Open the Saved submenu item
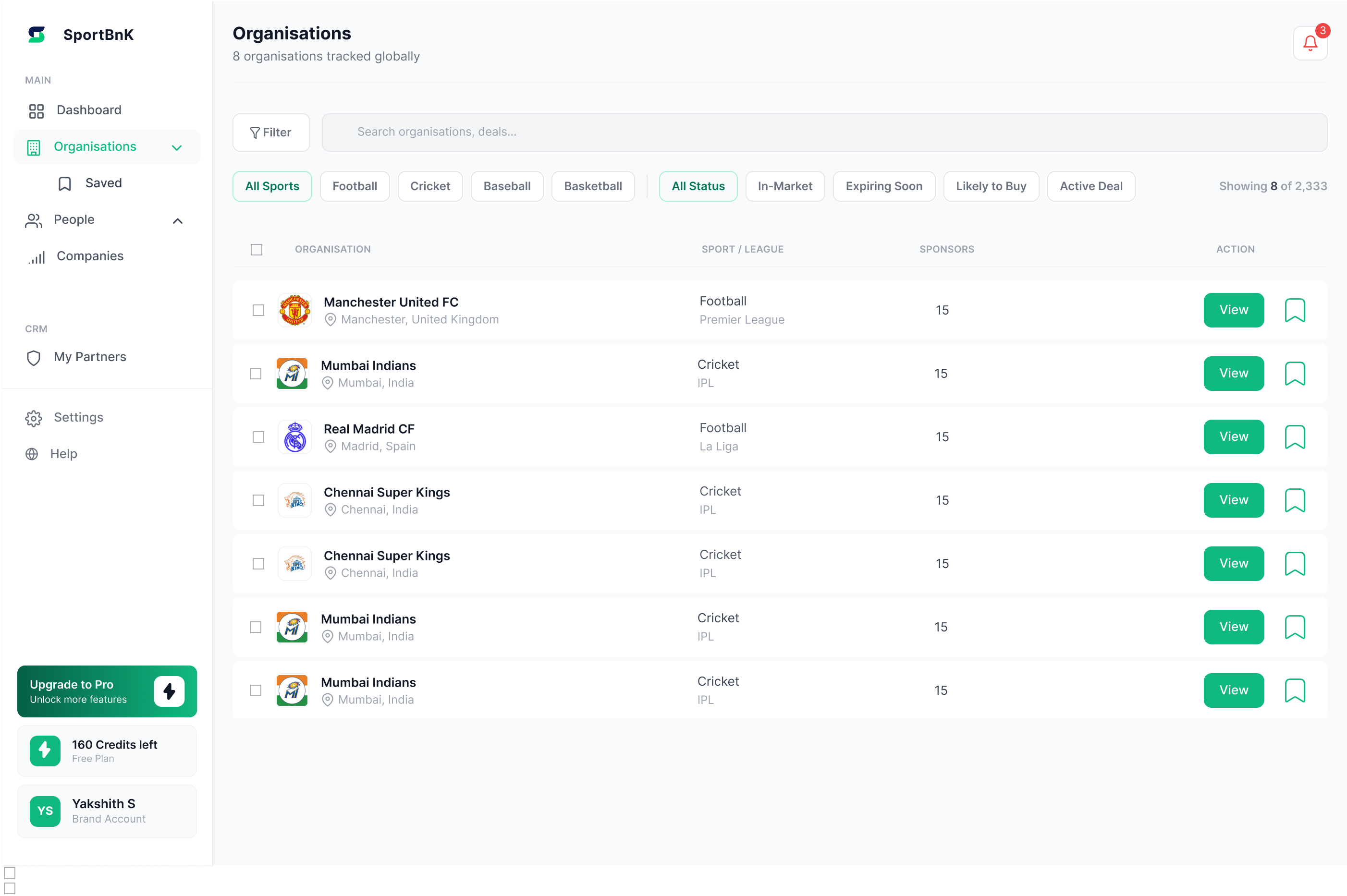Screen dimensions: 1347x896 pos(107,183)
